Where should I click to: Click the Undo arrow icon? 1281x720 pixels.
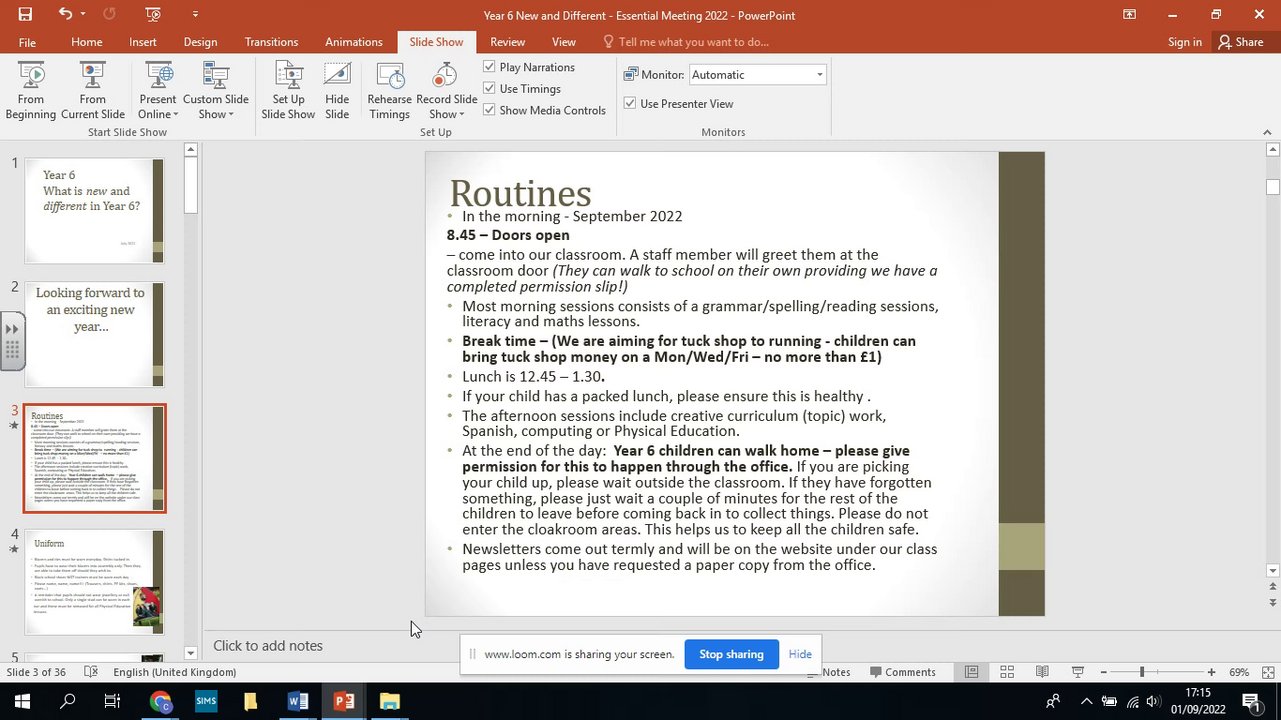tap(66, 14)
